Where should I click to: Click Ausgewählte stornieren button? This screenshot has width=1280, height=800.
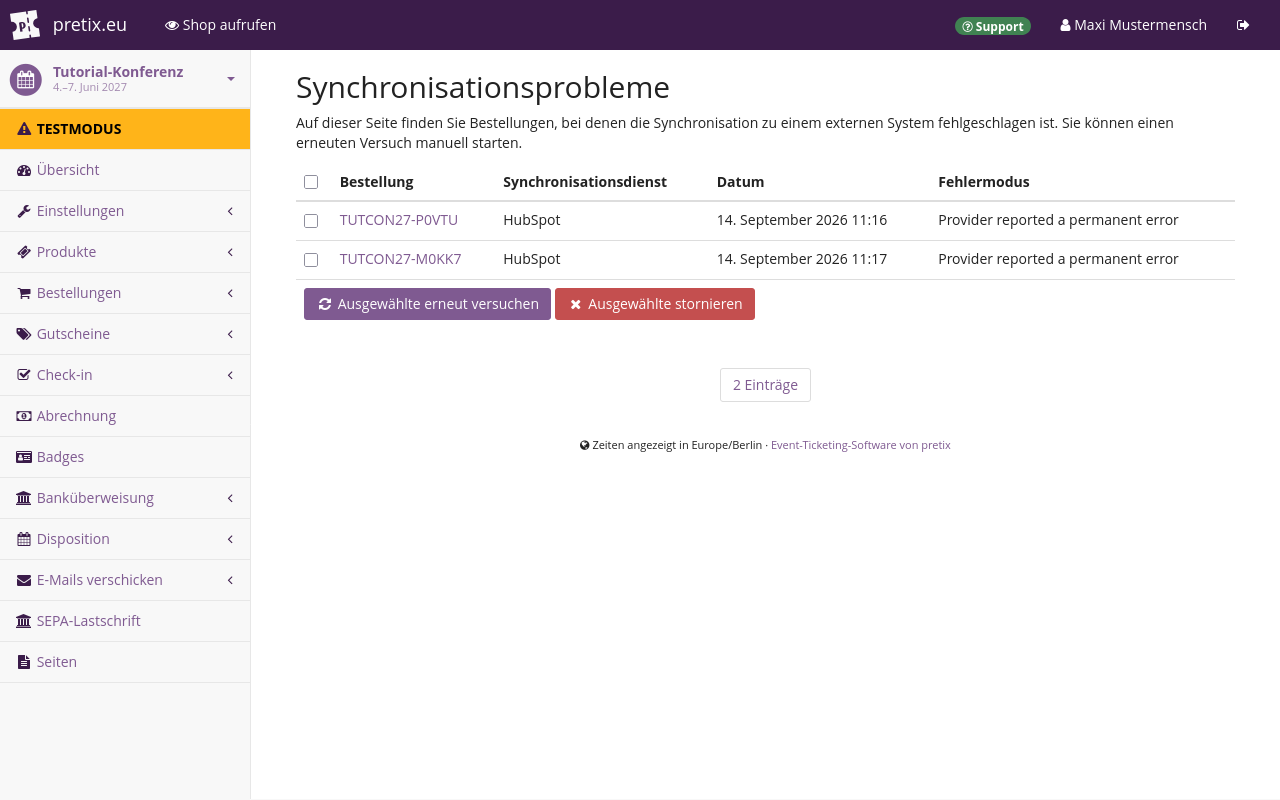655,304
